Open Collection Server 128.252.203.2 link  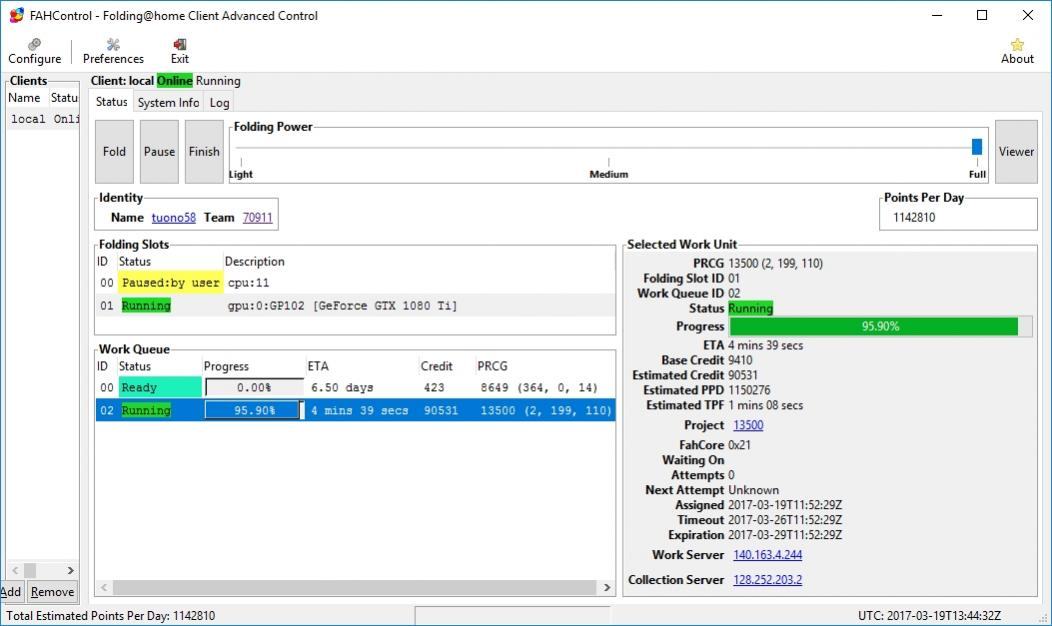768,580
